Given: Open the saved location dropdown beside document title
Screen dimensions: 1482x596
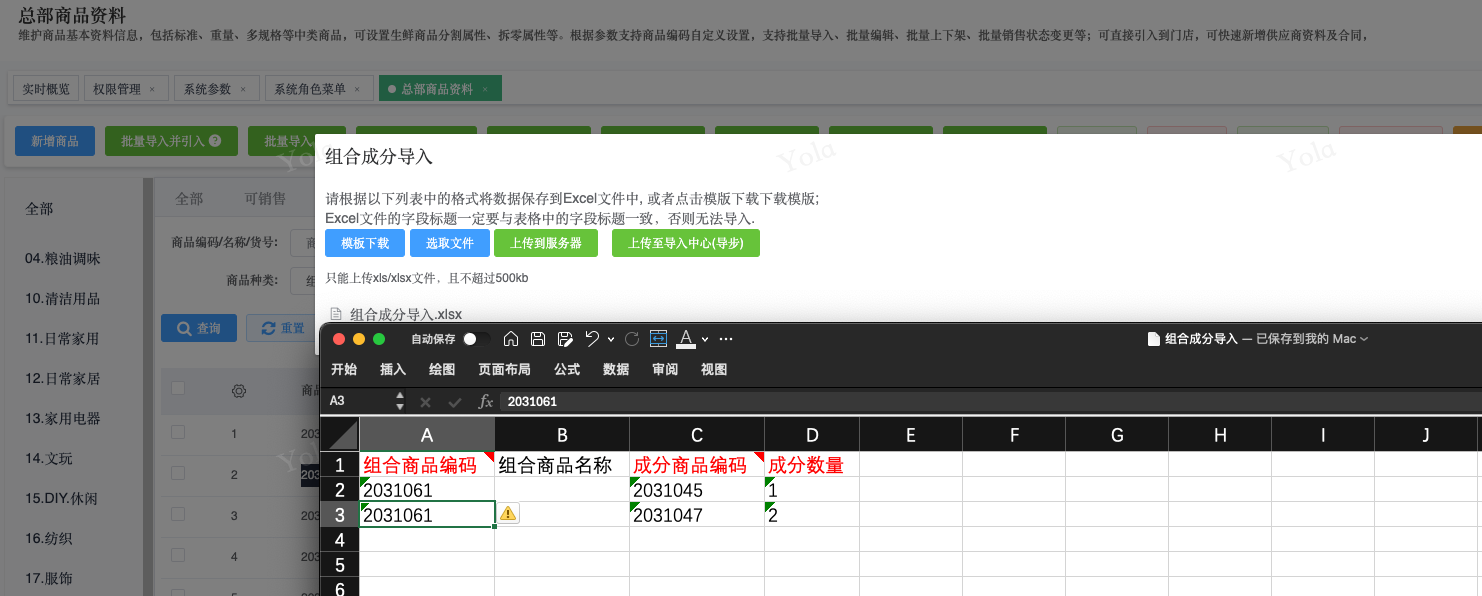Looking at the screenshot, I should (1363, 339).
